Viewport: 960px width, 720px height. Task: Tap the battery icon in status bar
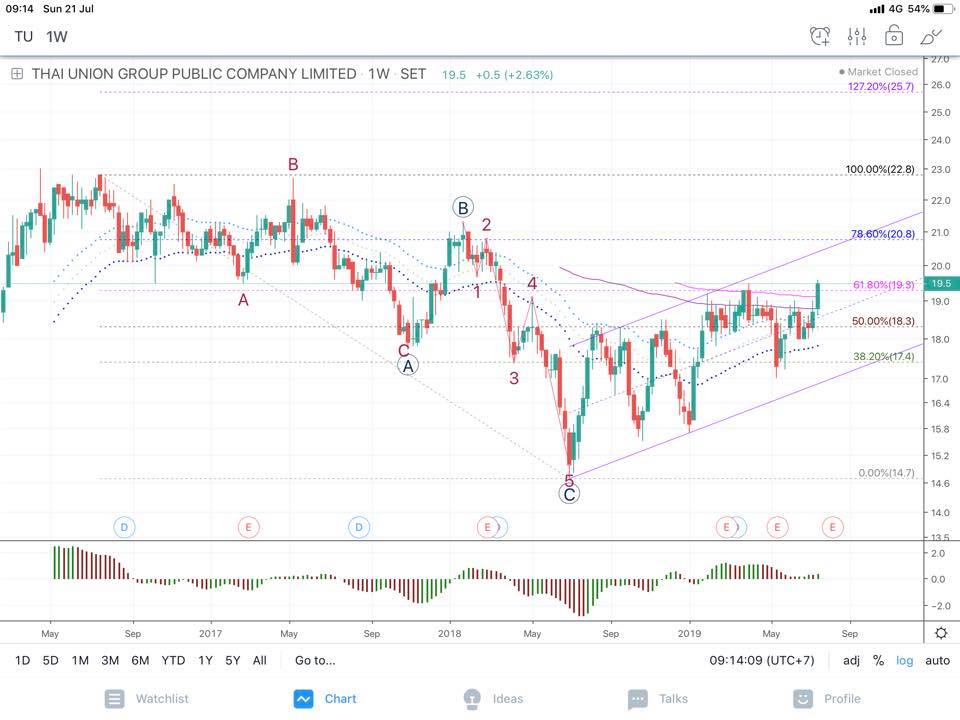[943, 9]
